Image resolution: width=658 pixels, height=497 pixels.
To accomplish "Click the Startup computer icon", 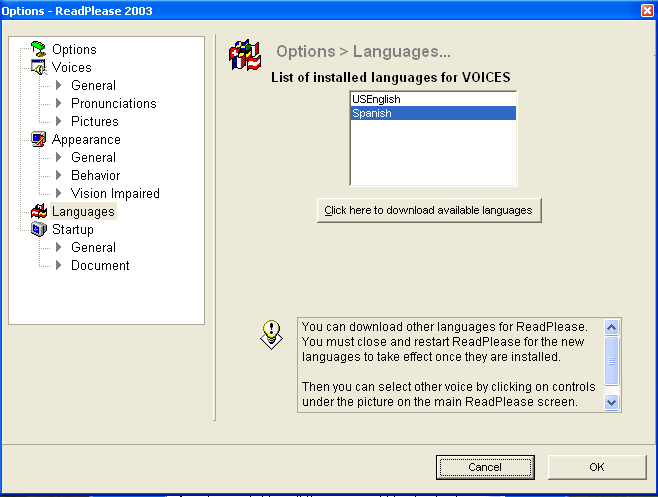I will 39,229.
